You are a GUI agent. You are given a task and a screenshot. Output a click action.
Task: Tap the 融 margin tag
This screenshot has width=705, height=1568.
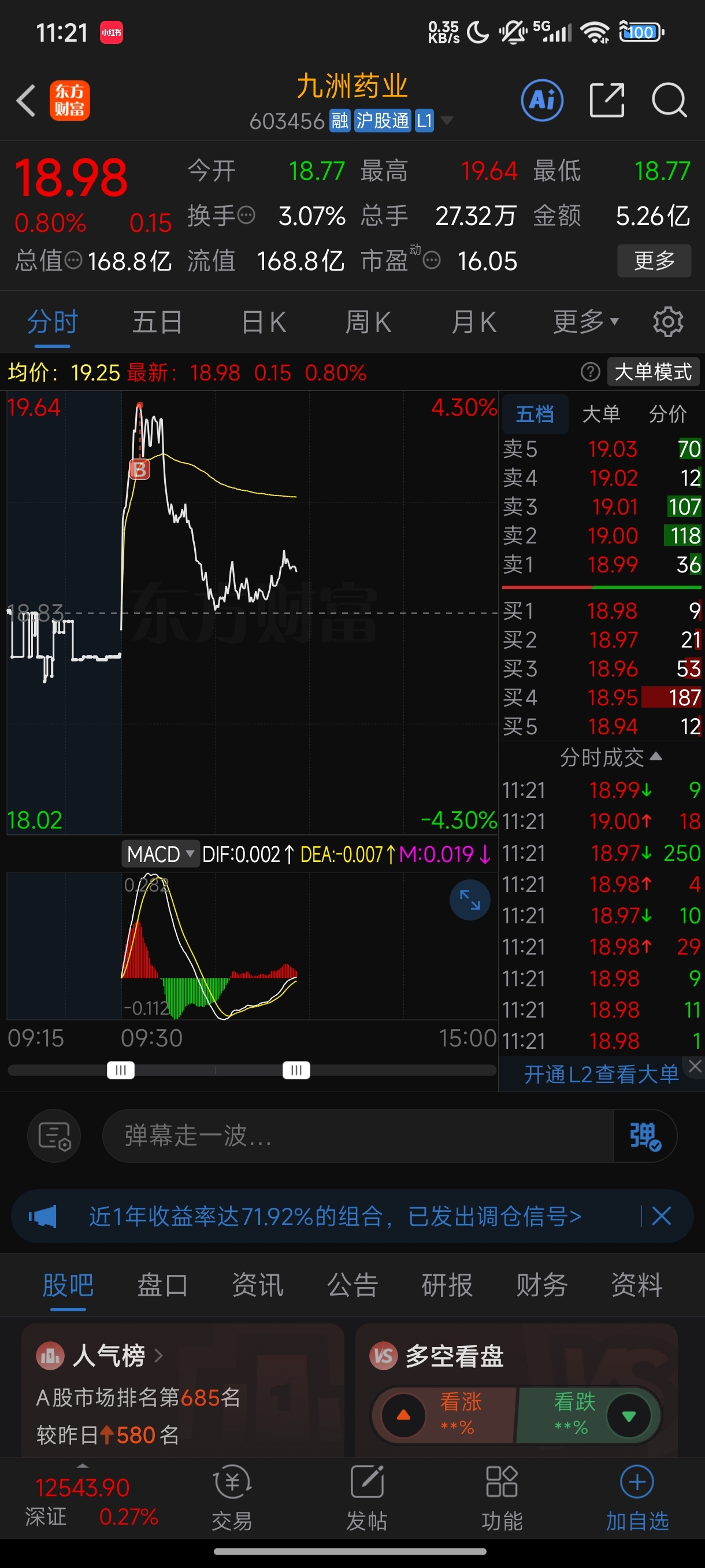[x=339, y=120]
